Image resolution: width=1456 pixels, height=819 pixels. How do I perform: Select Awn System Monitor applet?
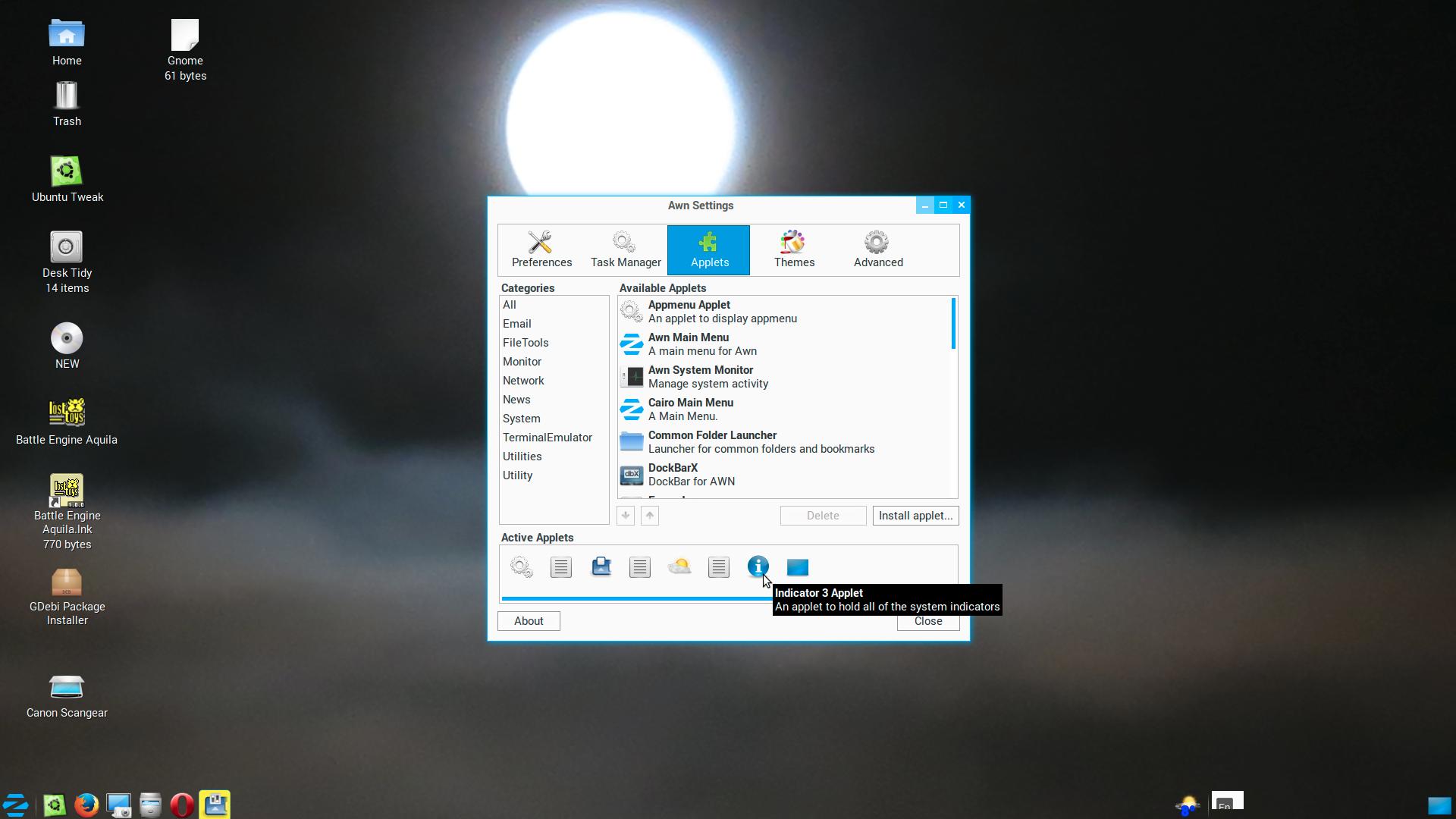pyautogui.click(x=785, y=377)
